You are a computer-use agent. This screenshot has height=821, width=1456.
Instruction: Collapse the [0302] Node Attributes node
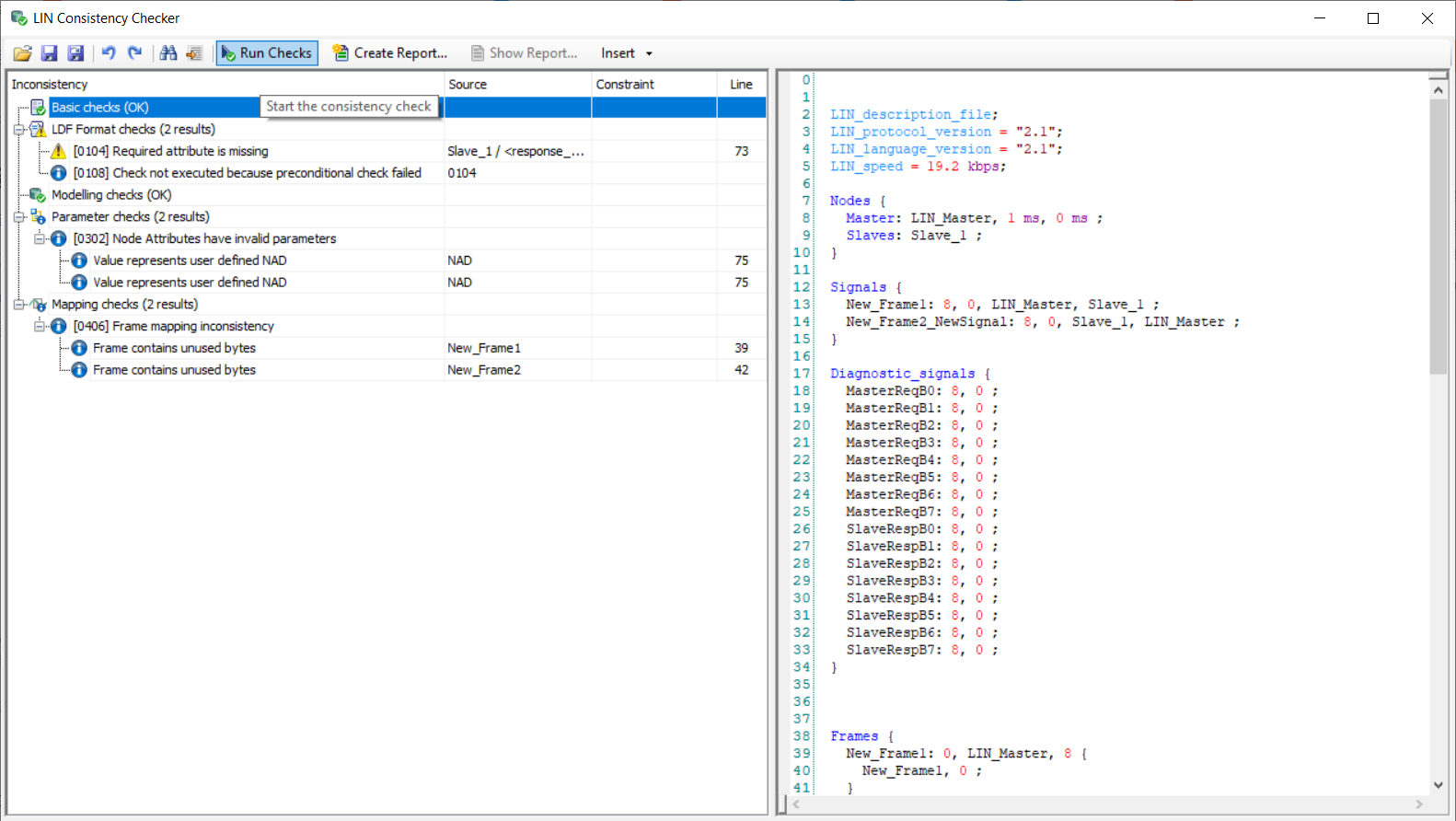(40, 238)
